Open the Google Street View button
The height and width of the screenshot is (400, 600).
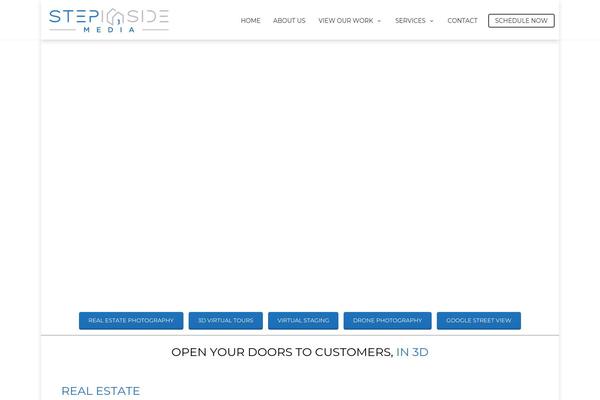pyautogui.click(x=479, y=320)
